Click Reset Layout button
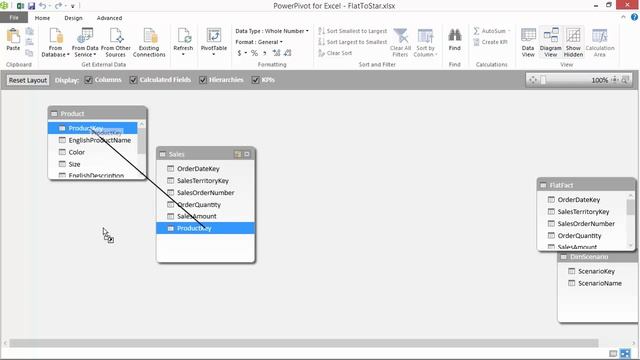Viewport: 640px width, 360px height. pos(28,80)
